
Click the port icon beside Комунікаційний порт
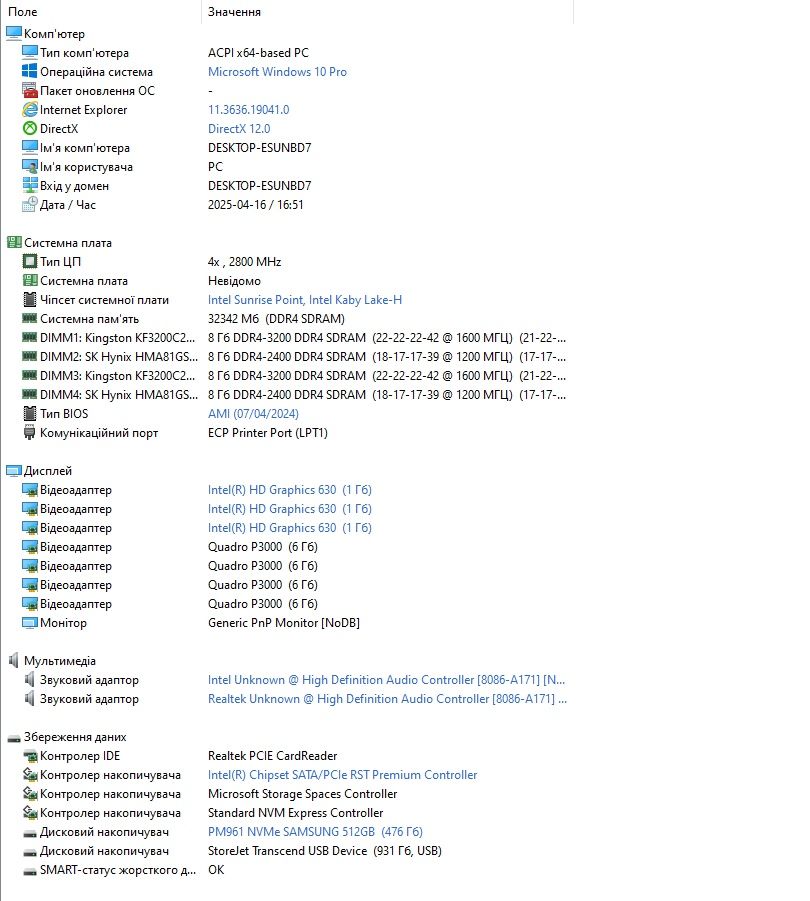(x=29, y=432)
